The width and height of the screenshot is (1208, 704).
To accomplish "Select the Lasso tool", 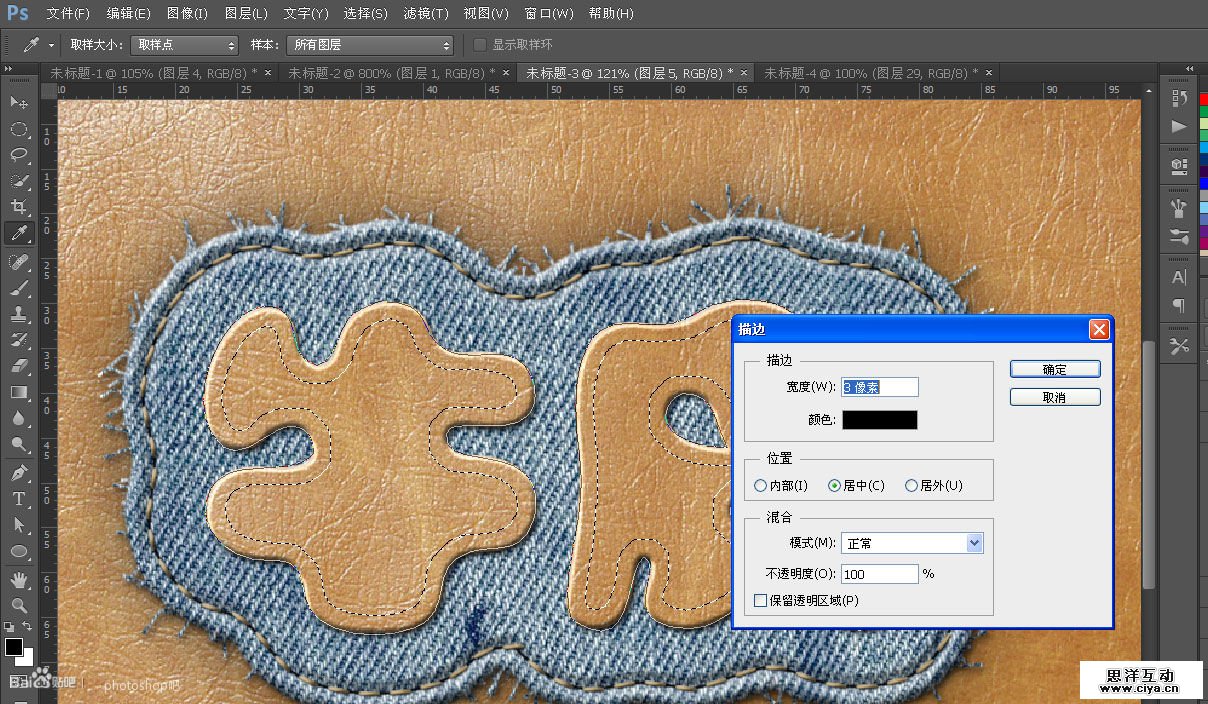I will 19,155.
